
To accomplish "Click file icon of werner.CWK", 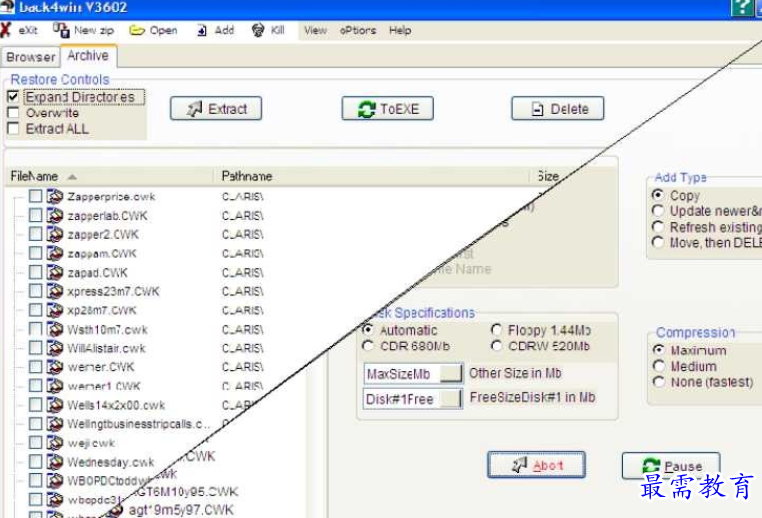I will click(55, 367).
